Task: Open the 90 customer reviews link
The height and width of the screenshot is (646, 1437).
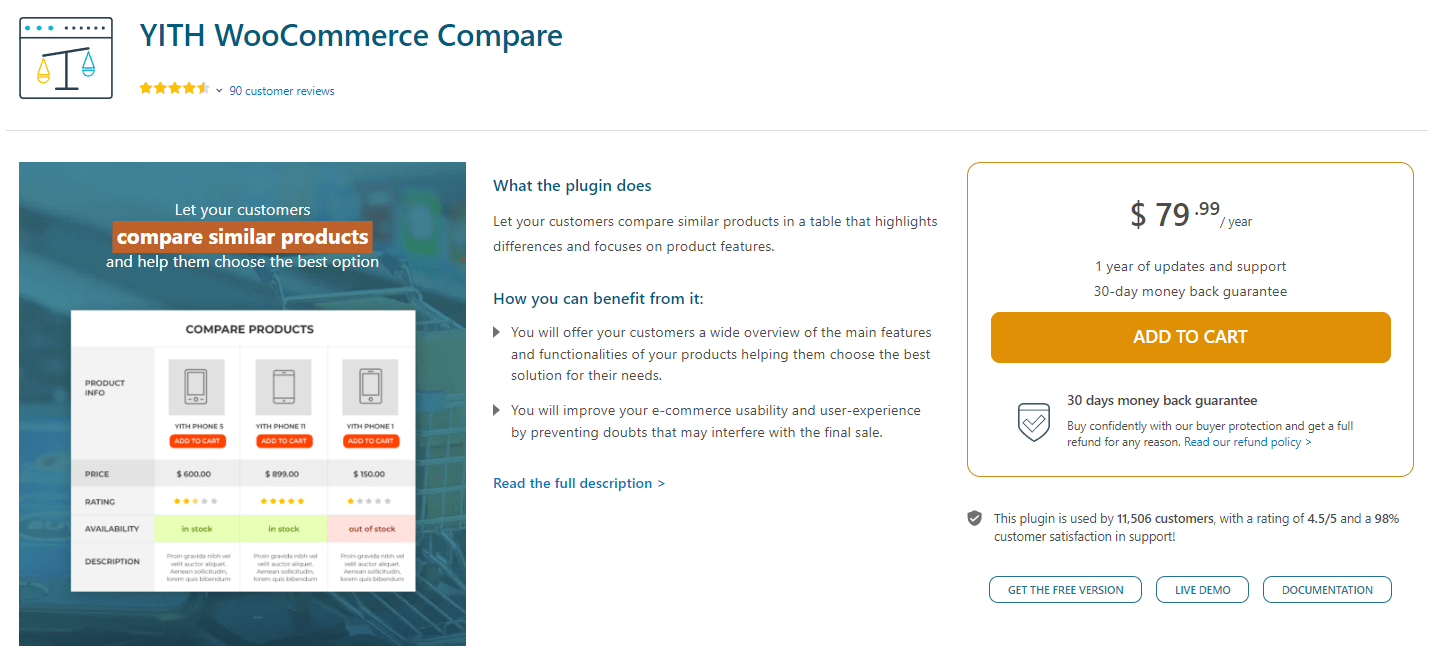Action: [282, 90]
